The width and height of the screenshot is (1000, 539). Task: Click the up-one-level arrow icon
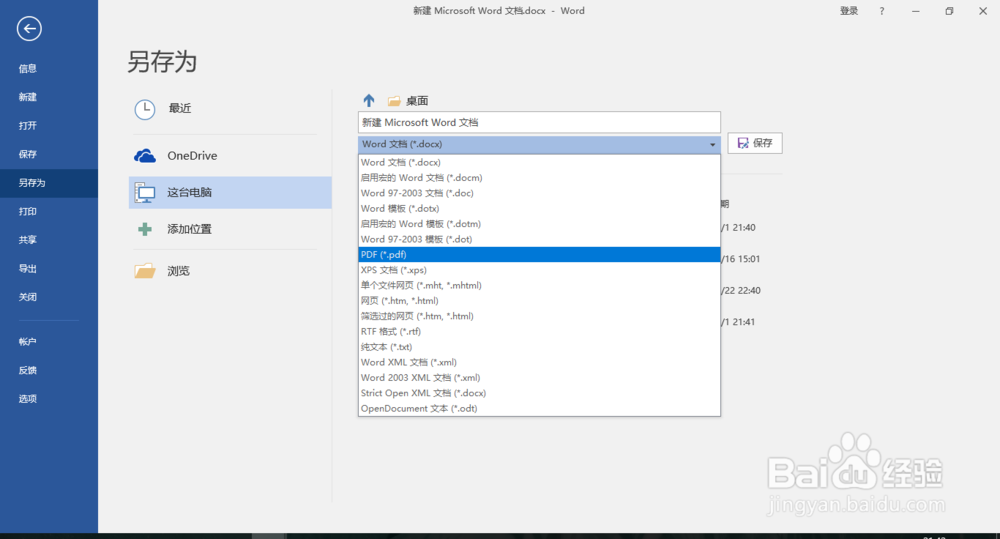pos(369,100)
